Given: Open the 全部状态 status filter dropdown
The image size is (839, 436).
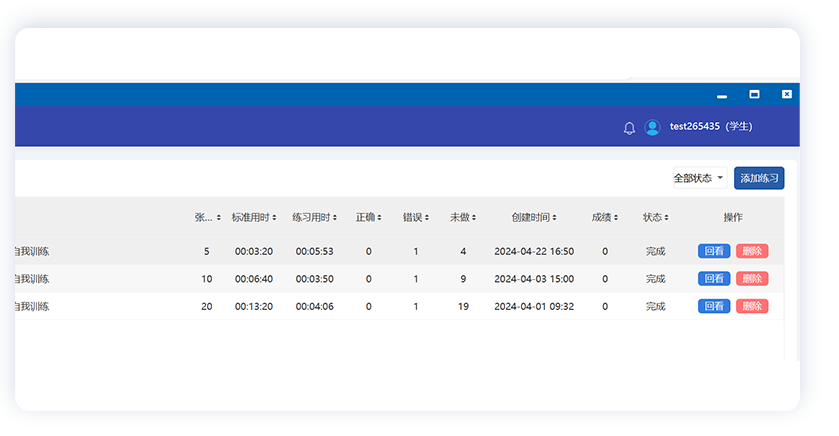Looking at the screenshot, I should tap(698, 178).
